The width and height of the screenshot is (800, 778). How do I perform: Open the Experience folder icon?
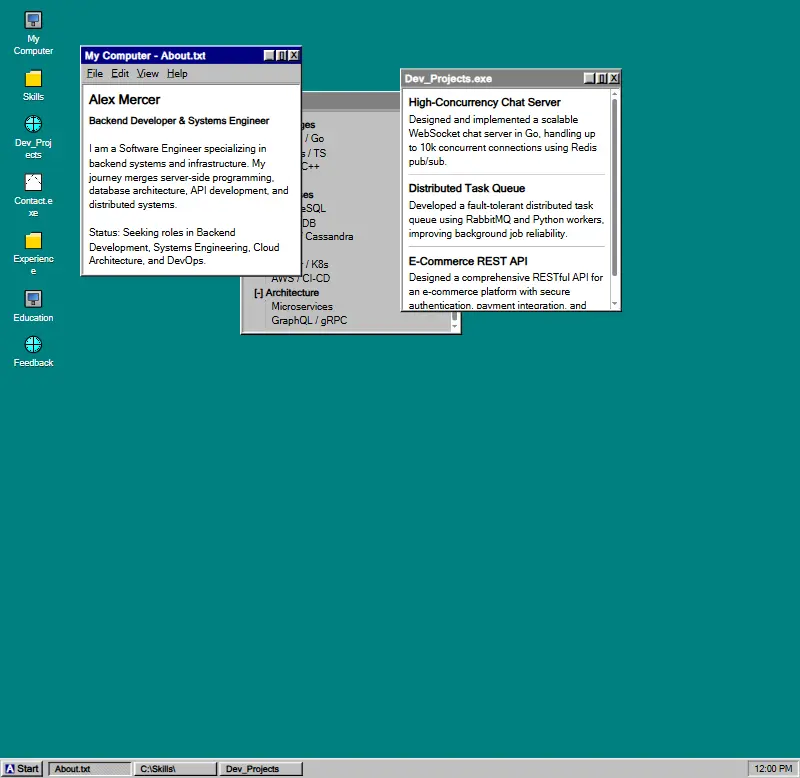coord(33,254)
